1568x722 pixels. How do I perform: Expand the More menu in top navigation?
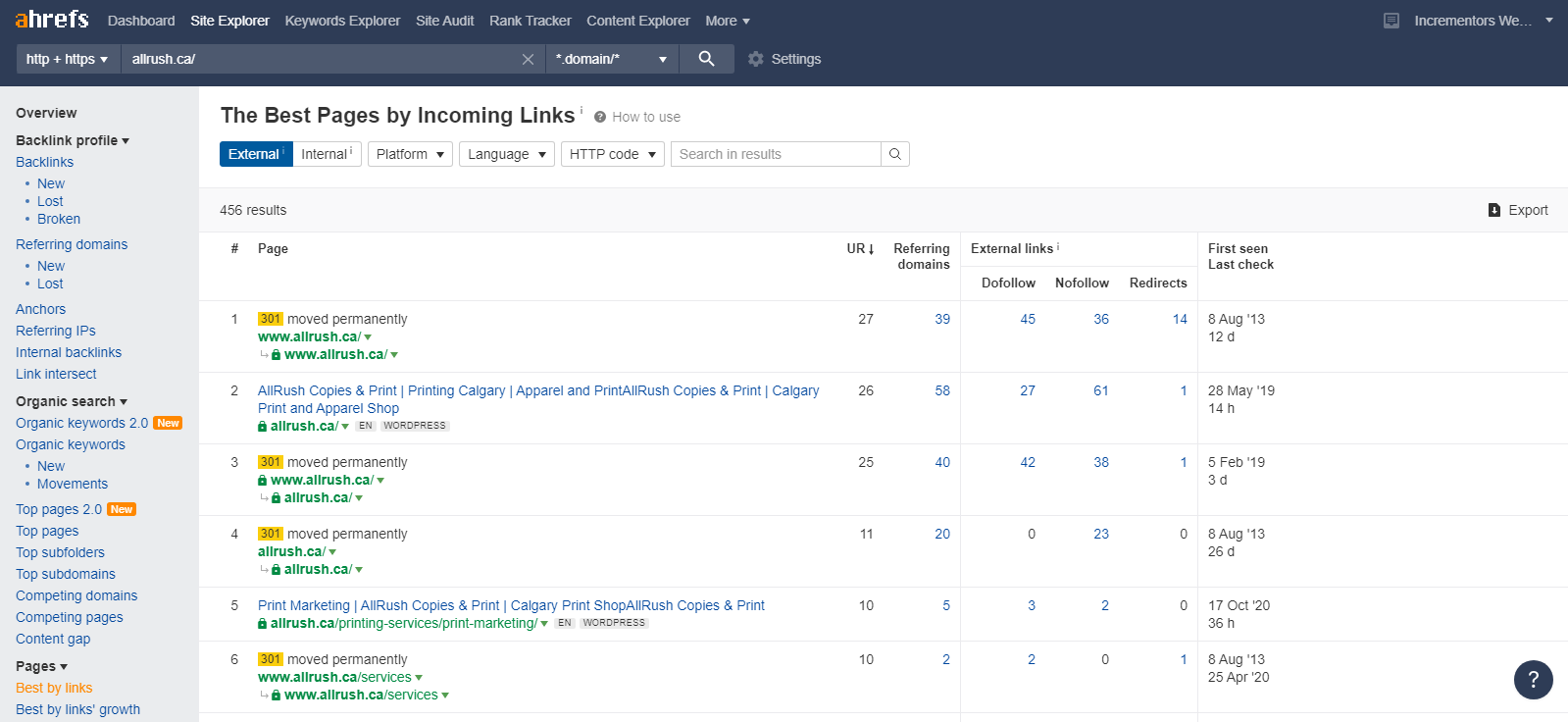pyautogui.click(x=728, y=21)
